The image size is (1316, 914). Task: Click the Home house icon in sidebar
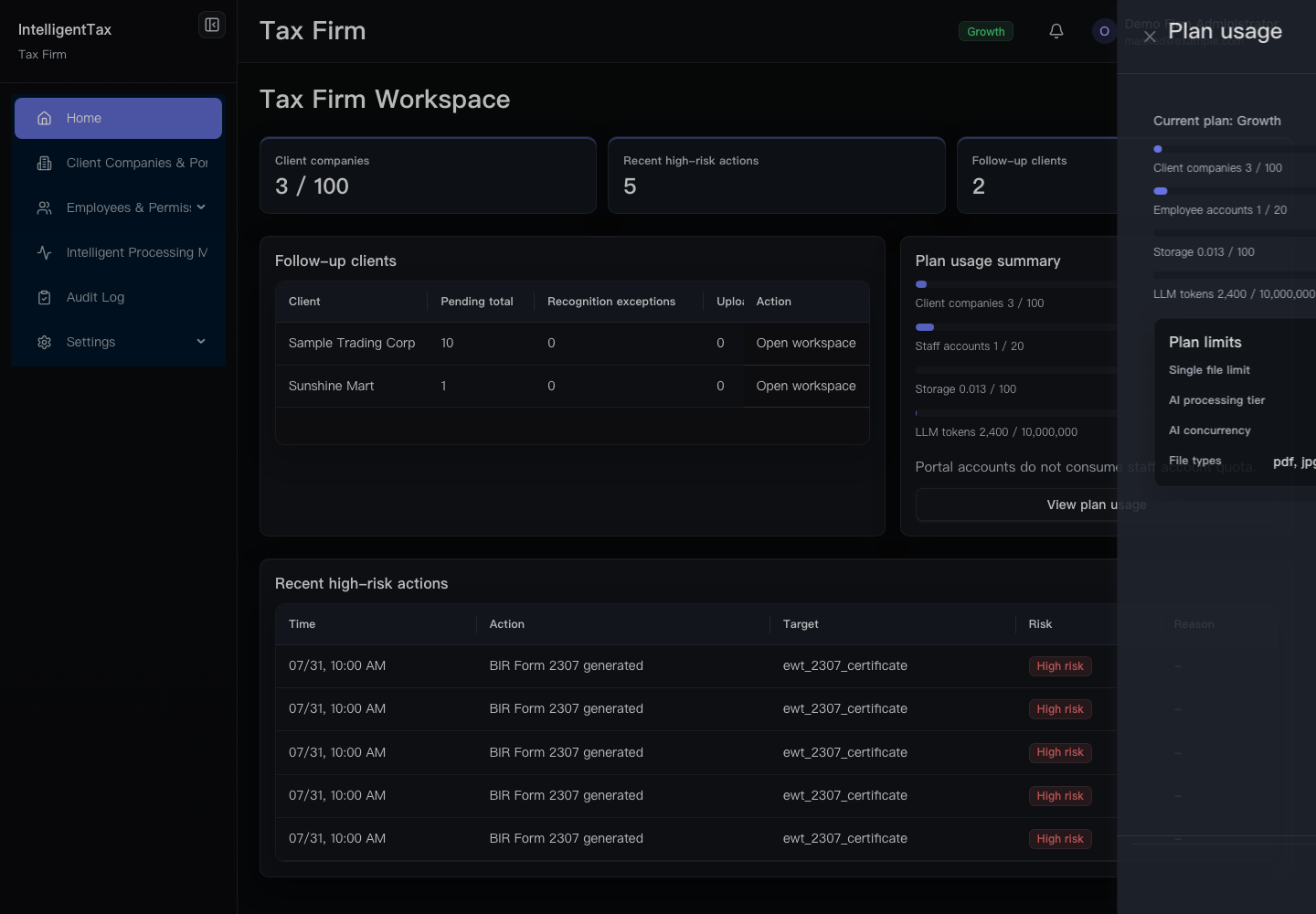tap(44, 118)
